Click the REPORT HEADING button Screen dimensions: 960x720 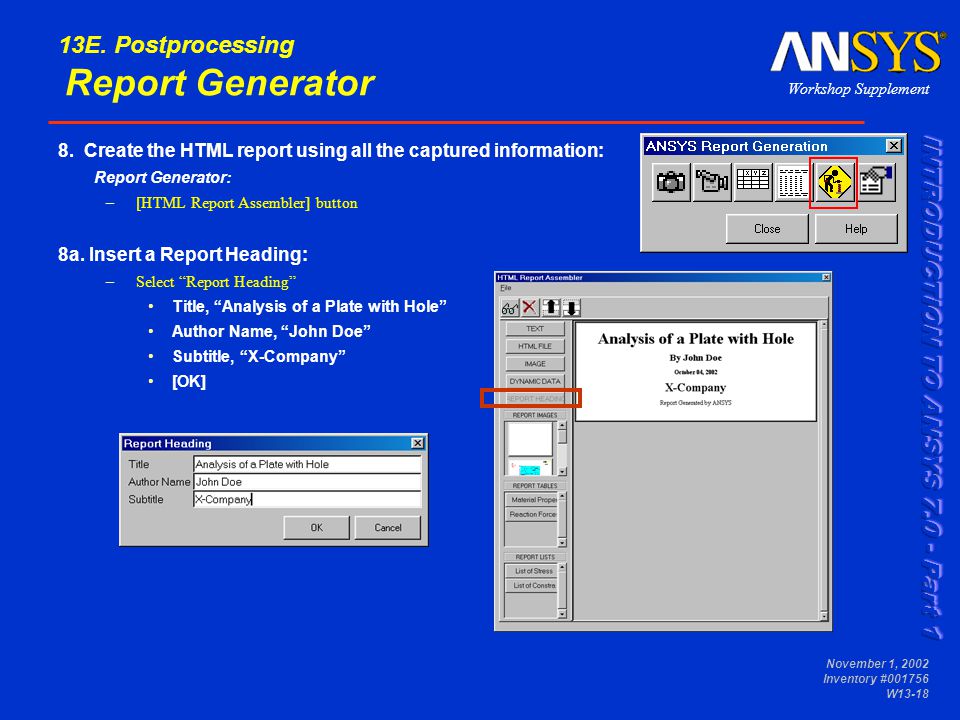535,399
